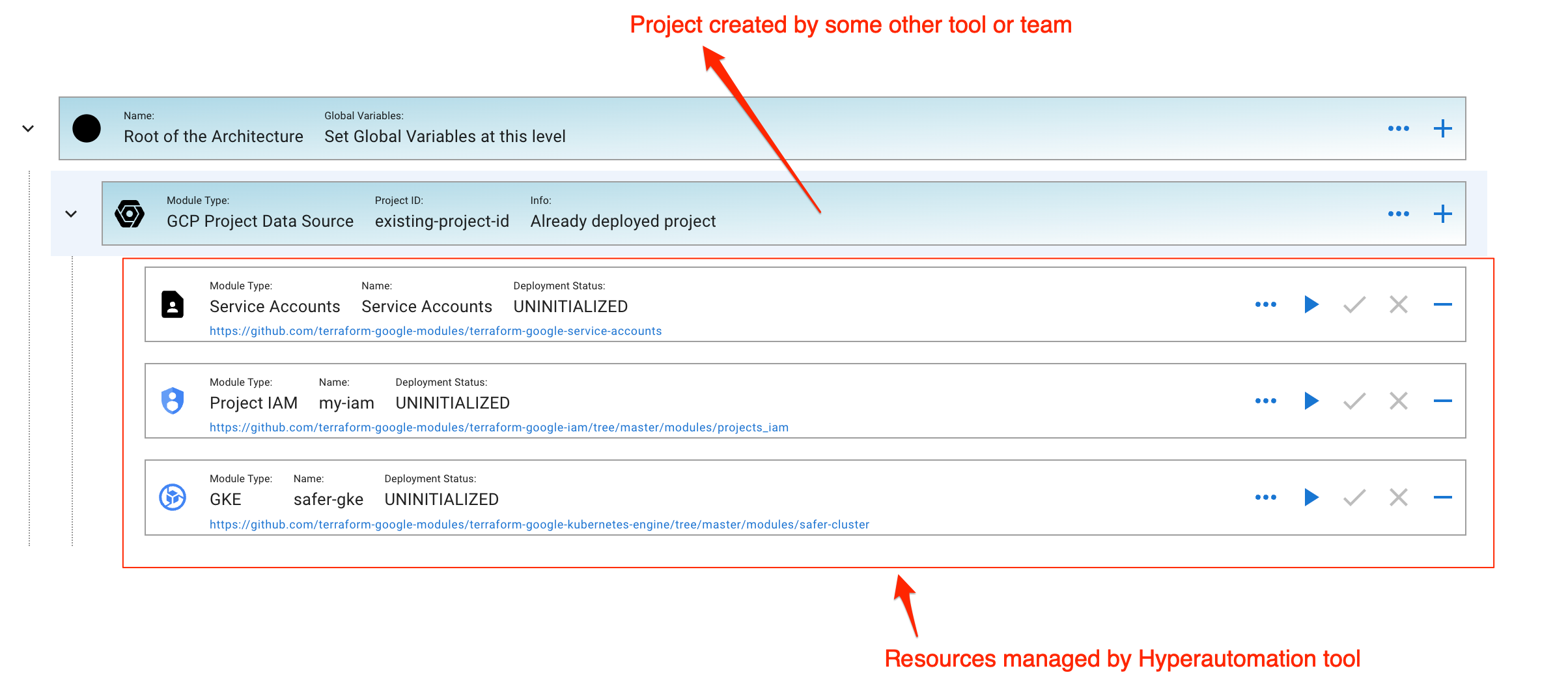
Task: Start deployment of the safer-gke module
Action: tap(1311, 497)
